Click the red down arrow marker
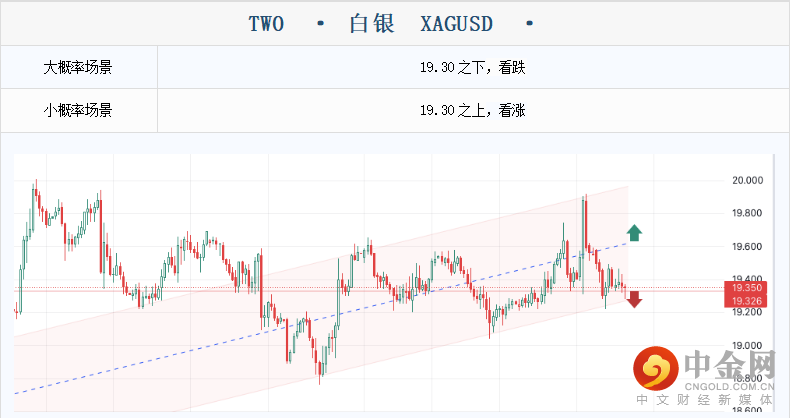 (x=634, y=299)
